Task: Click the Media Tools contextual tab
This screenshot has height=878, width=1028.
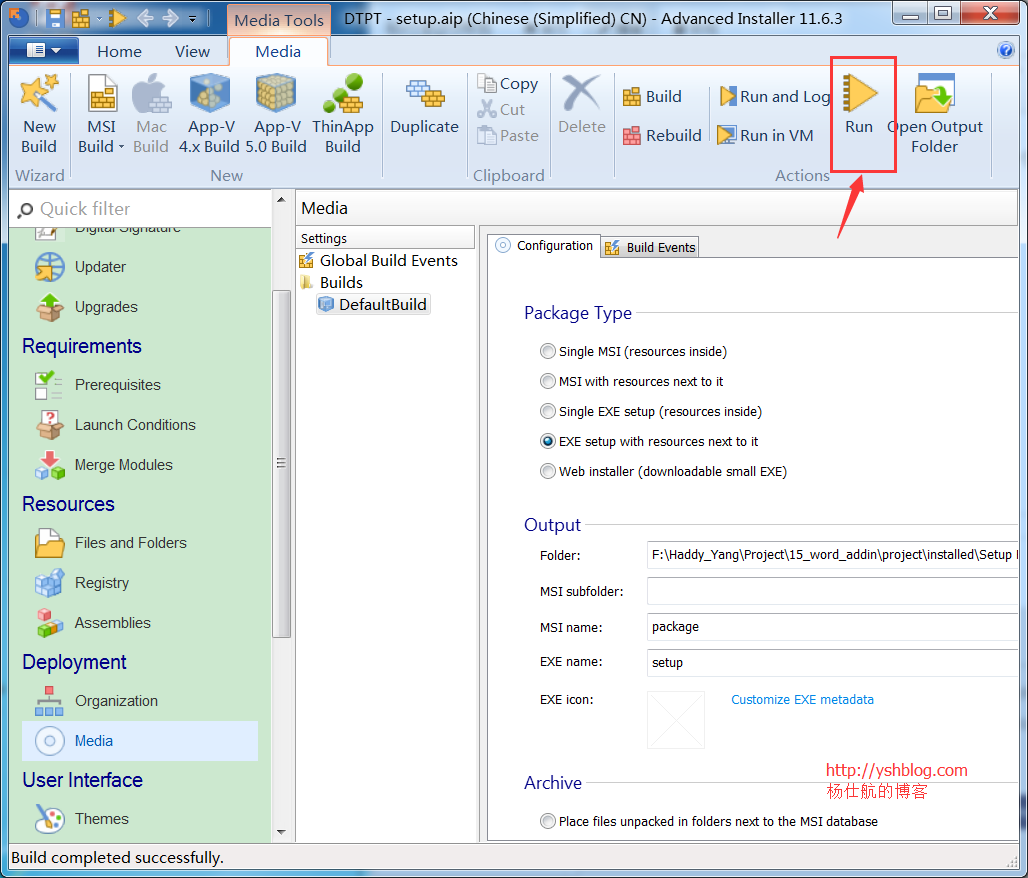Action: point(279,20)
